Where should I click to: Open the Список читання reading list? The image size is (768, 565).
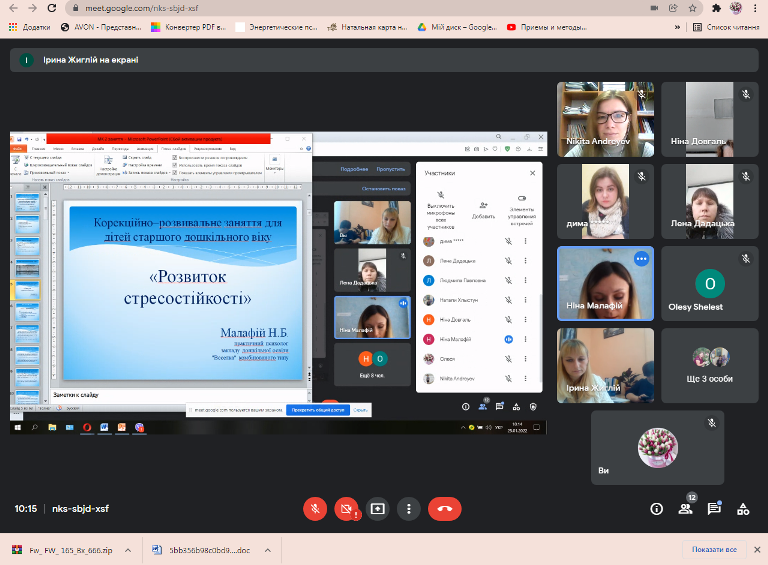726,27
